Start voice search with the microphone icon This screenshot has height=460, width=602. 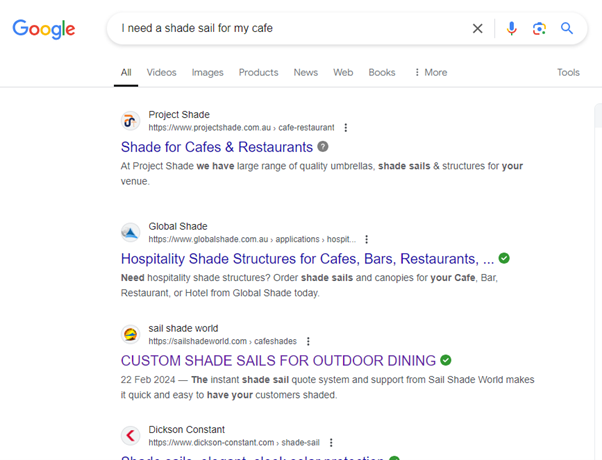[x=511, y=28]
